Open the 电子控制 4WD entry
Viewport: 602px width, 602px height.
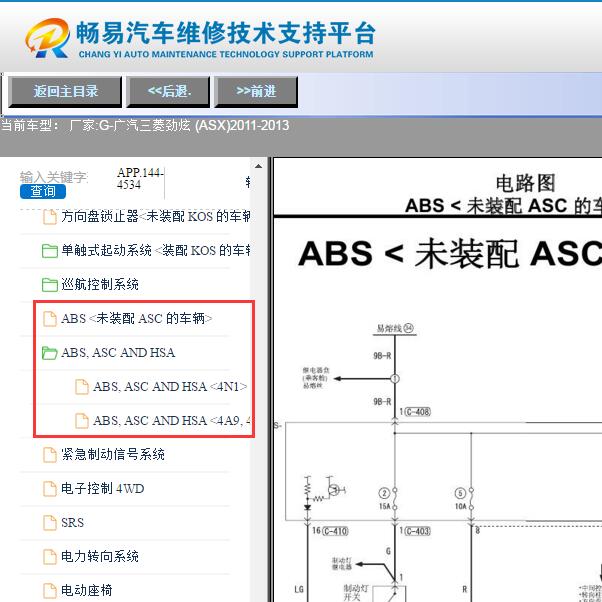tap(103, 488)
